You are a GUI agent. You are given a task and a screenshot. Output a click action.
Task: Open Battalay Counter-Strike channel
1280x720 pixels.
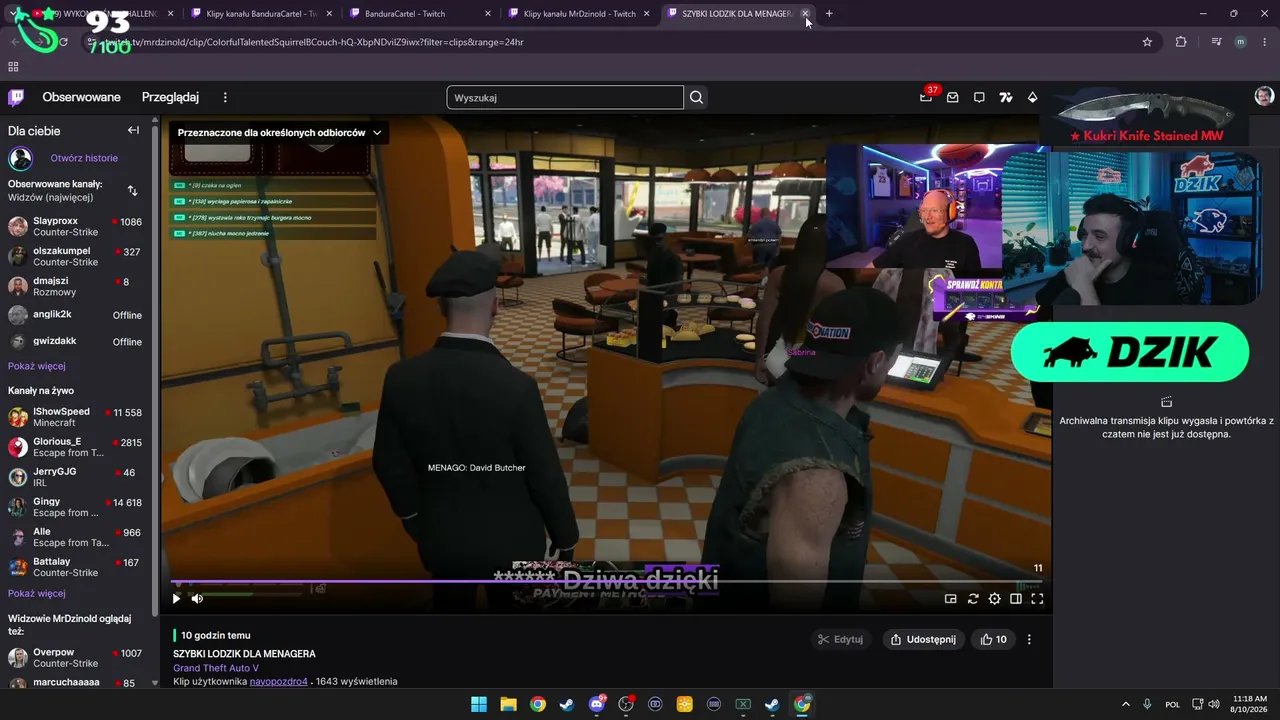coord(76,567)
